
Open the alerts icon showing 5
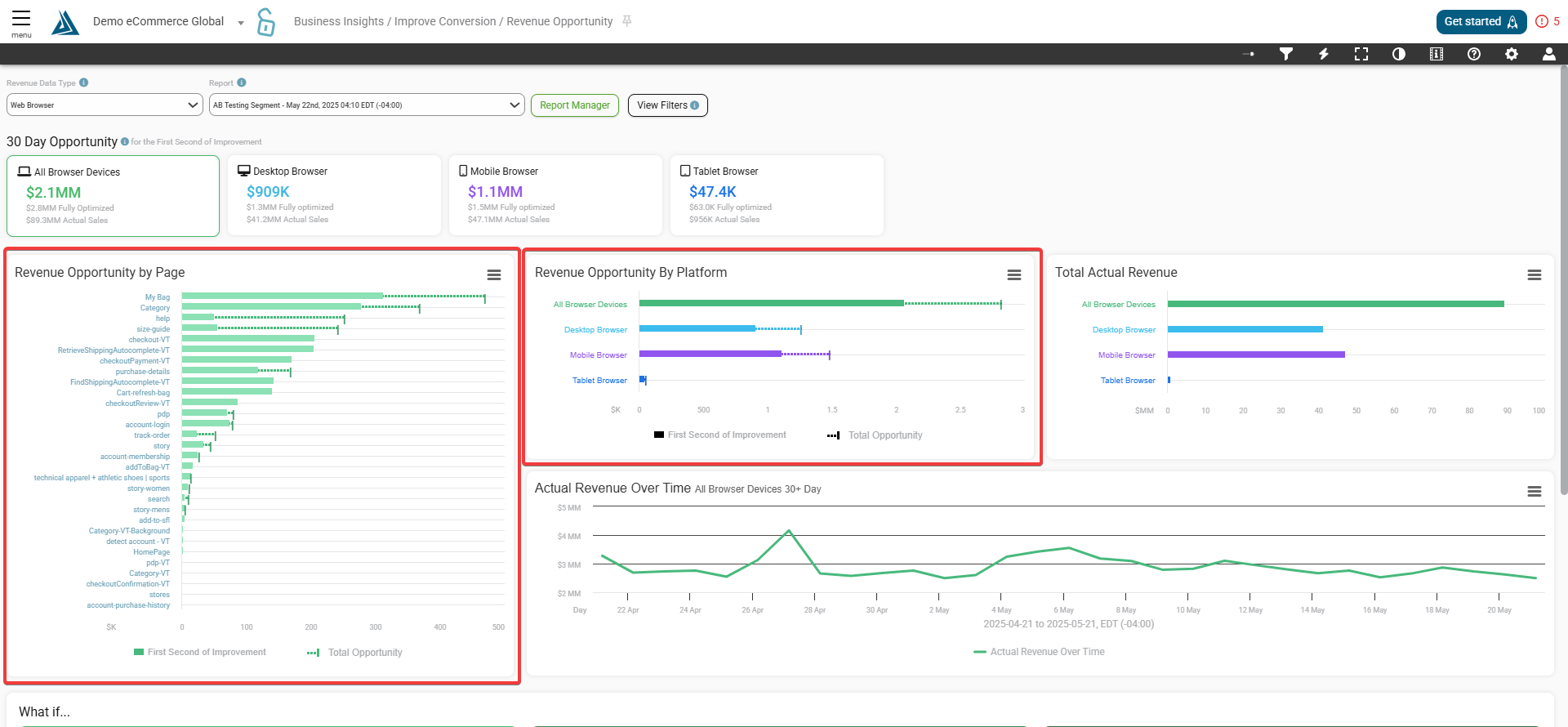pyautogui.click(x=1548, y=22)
